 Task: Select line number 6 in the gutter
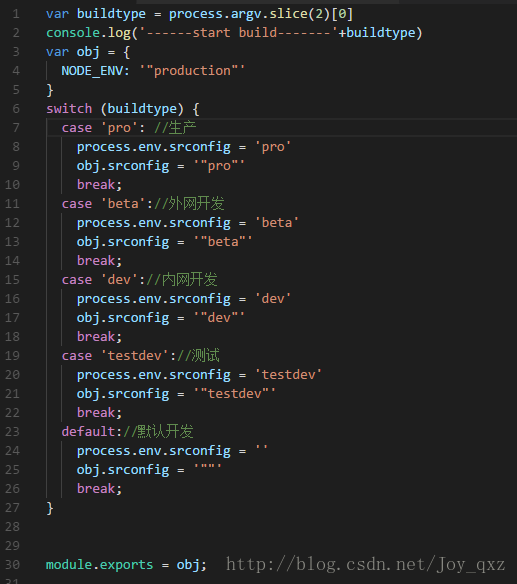16,109
